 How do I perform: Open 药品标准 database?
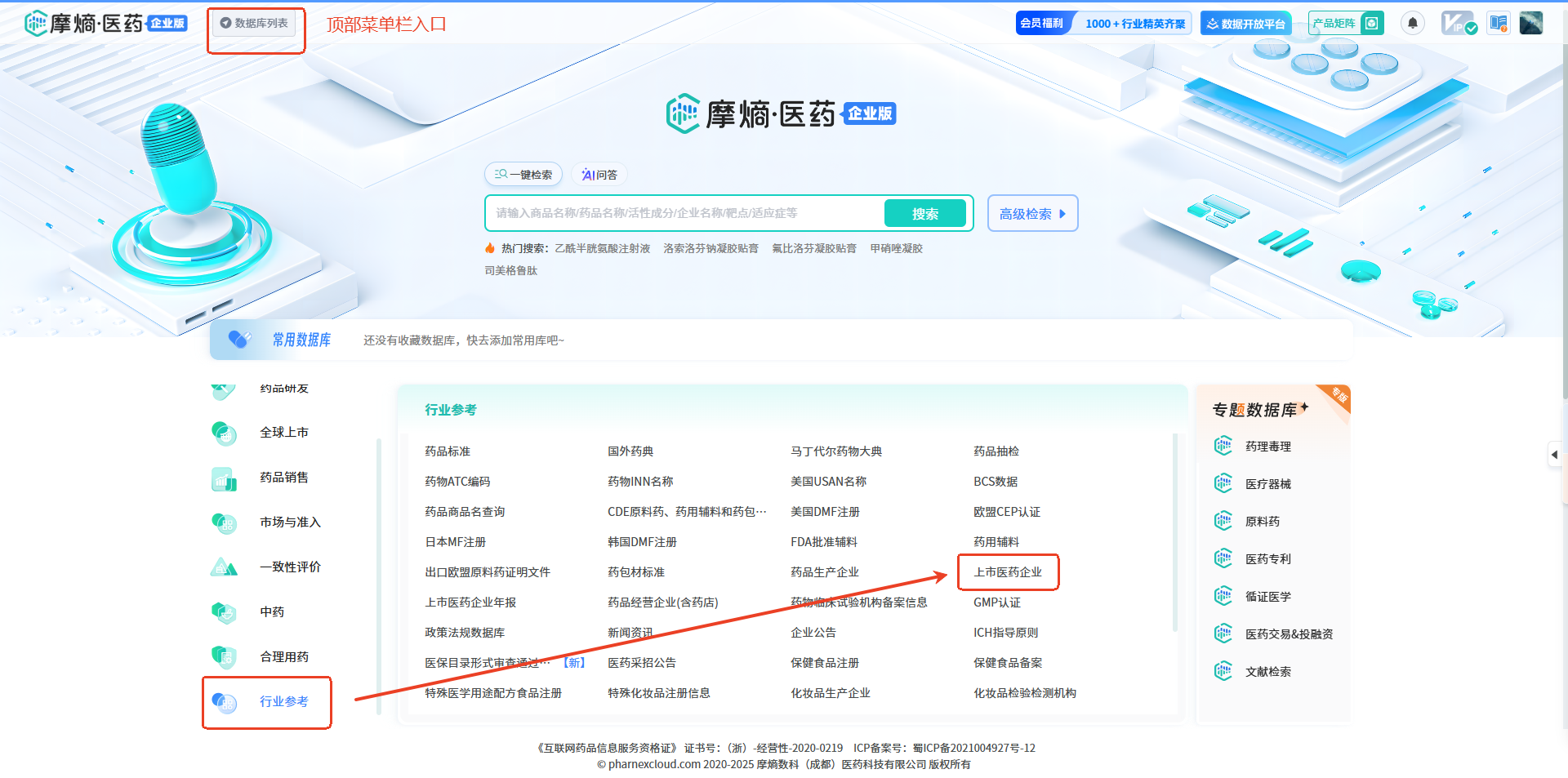(x=448, y=451)
